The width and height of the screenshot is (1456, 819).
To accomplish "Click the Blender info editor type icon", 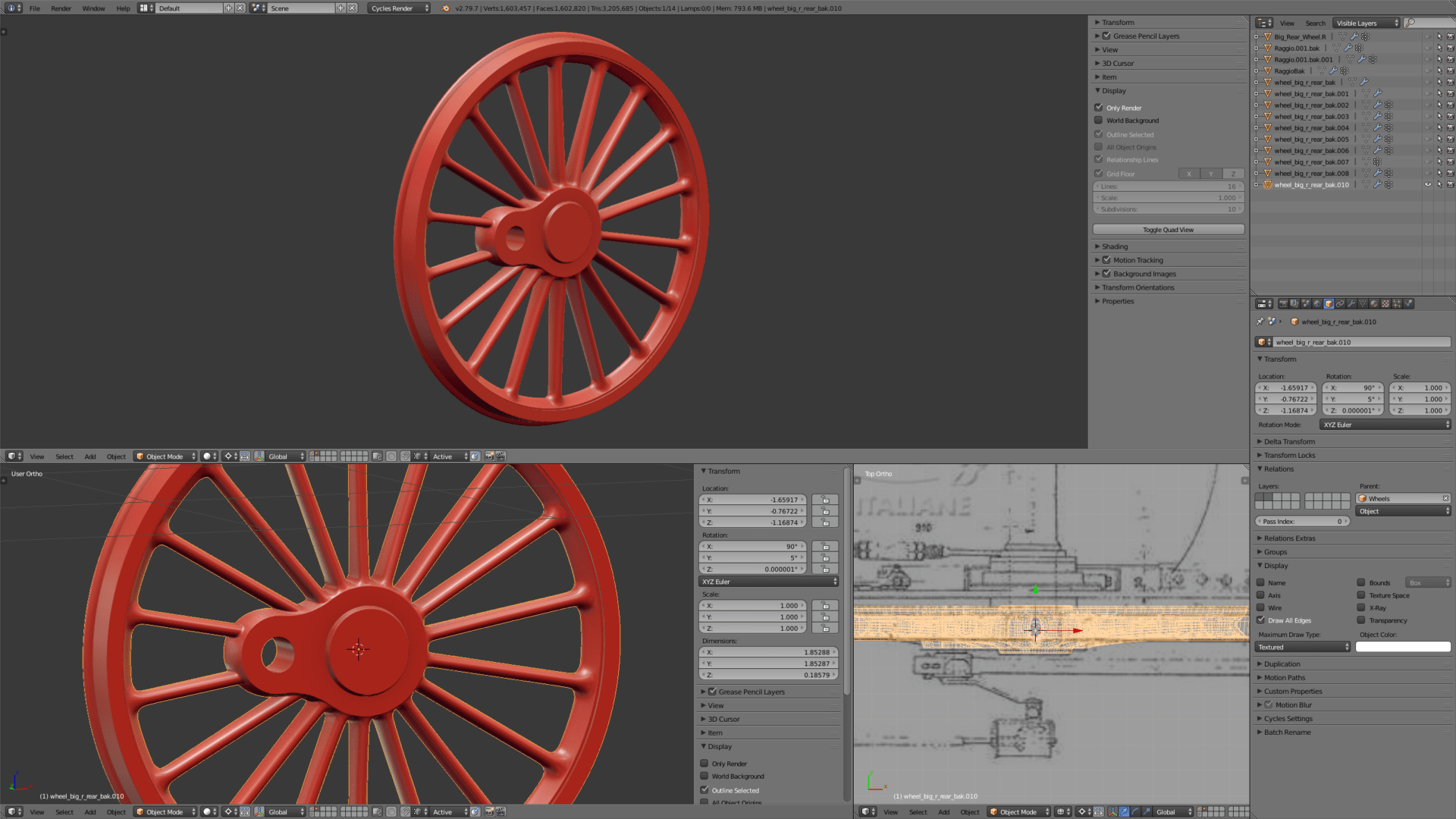I will click(x=13, y=8).
